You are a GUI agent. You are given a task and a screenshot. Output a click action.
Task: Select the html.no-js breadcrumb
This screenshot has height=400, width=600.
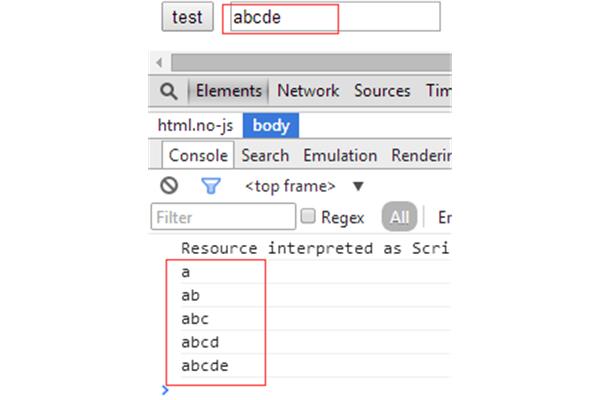click(x=195, y=126)
